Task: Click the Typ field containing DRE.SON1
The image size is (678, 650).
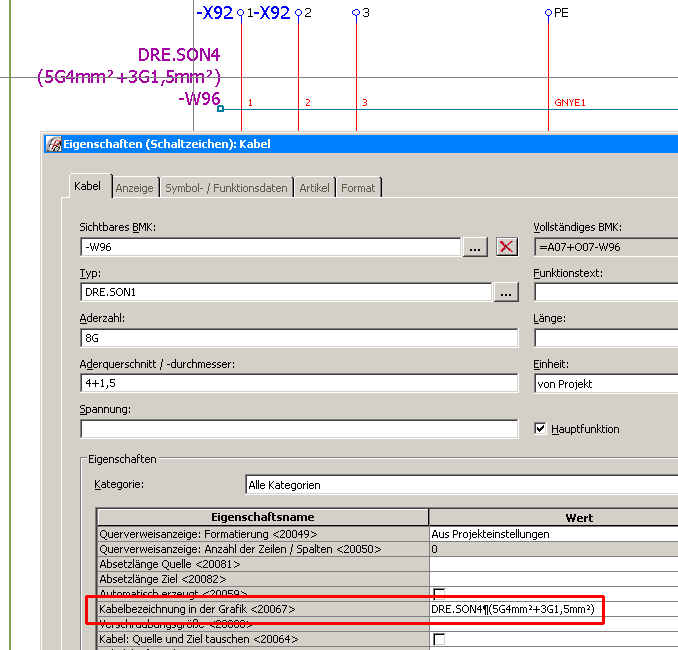Action: tap(286, 292)
